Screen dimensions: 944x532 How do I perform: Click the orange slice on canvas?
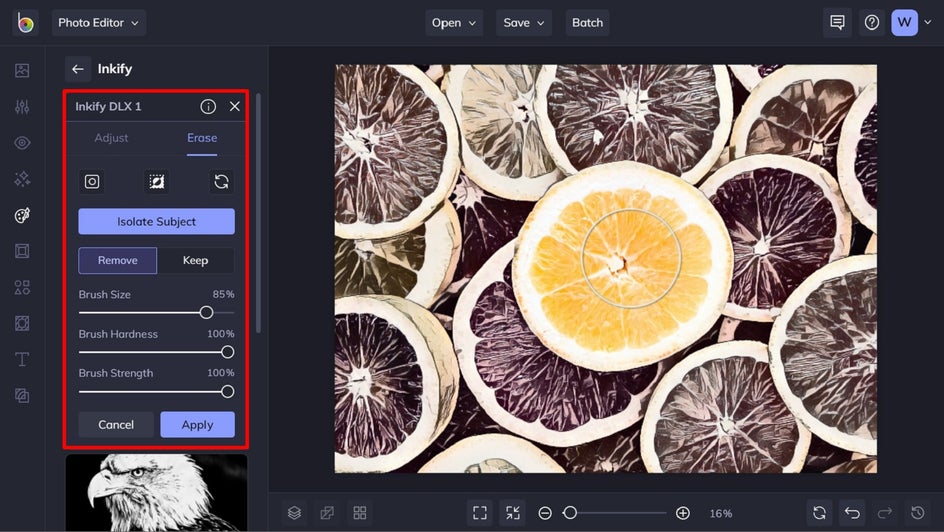click(623, 265)
